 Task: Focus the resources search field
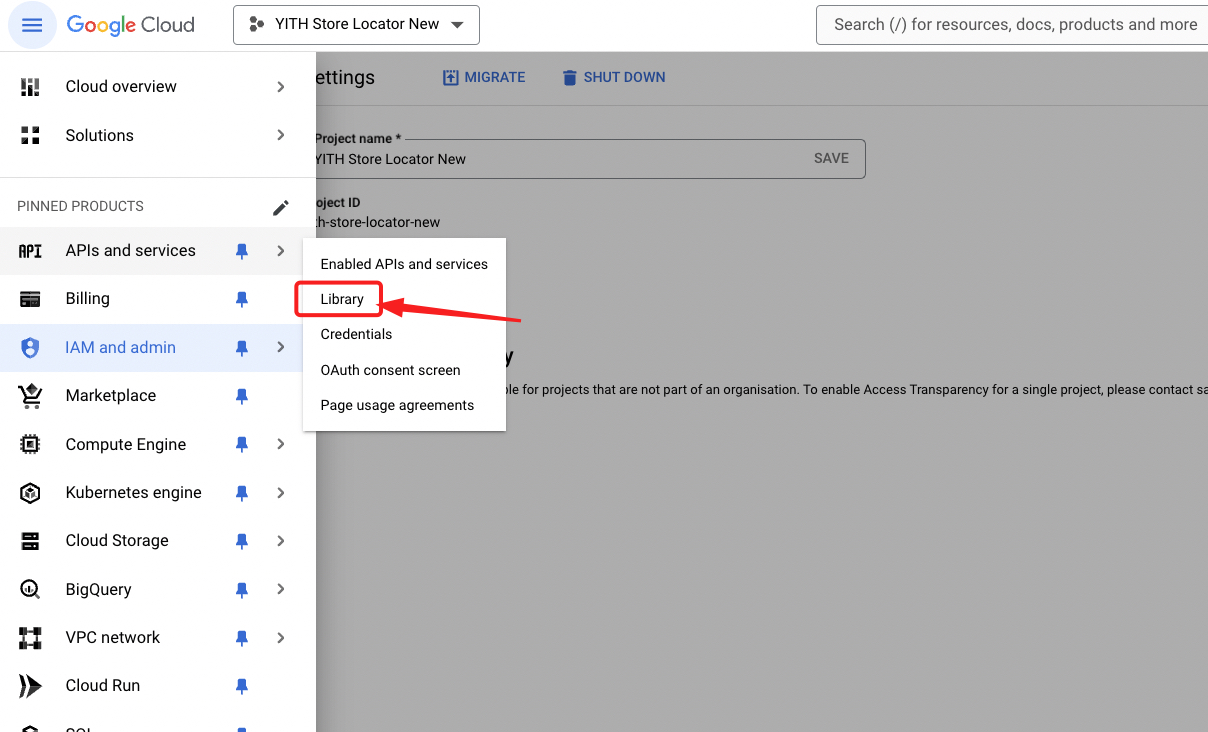click(x=1012, y=25)
